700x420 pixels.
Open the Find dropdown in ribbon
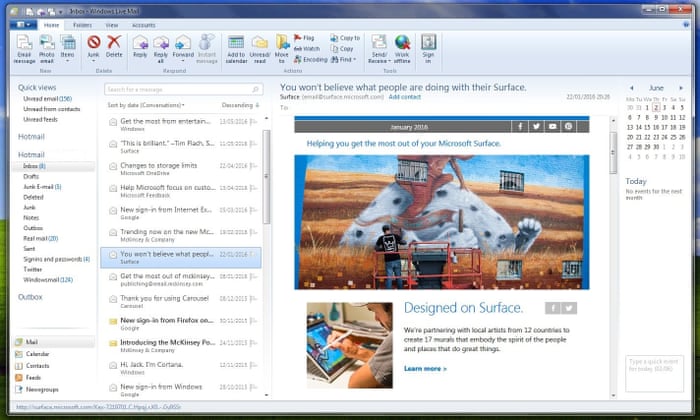346,59
